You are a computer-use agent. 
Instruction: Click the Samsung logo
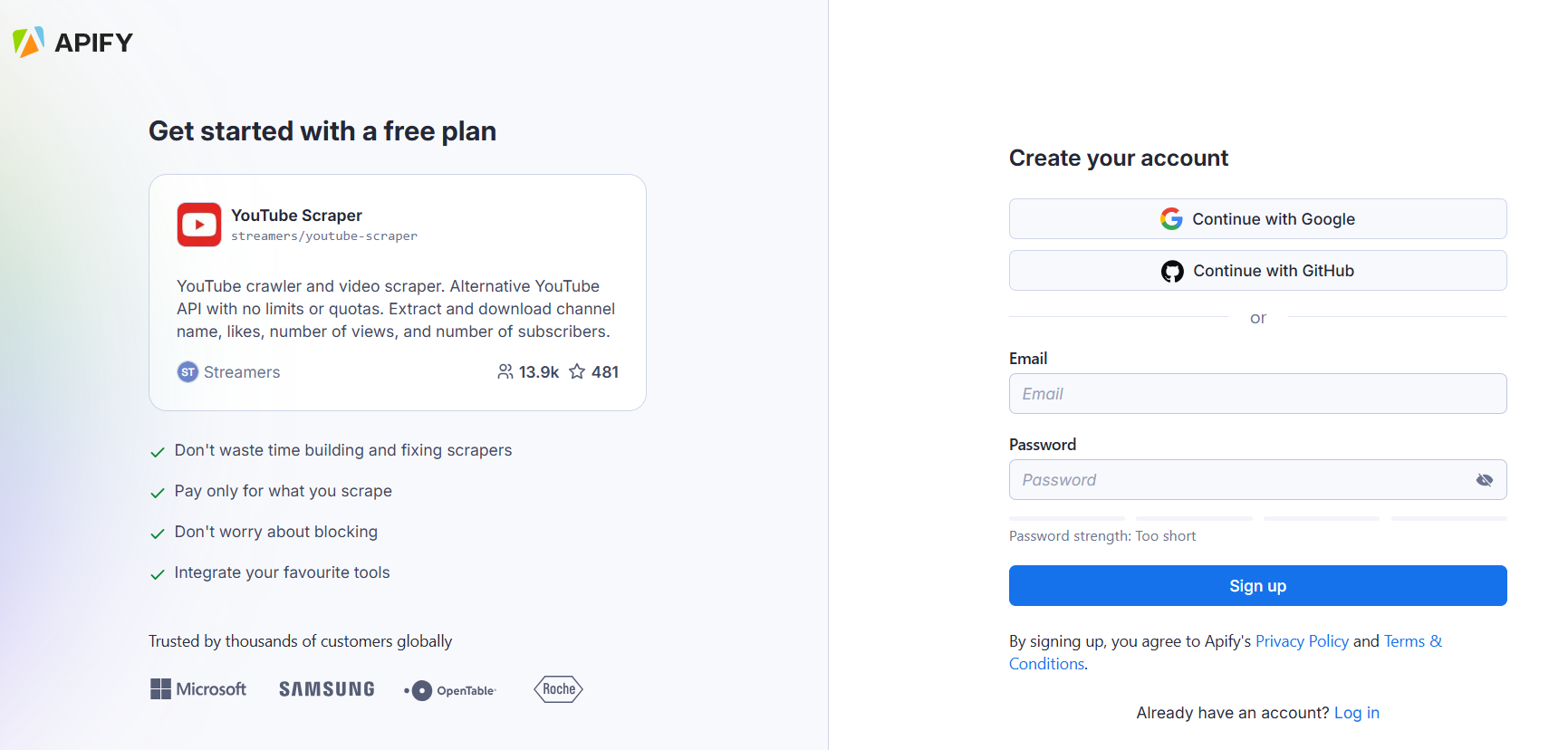pos(326,688)
